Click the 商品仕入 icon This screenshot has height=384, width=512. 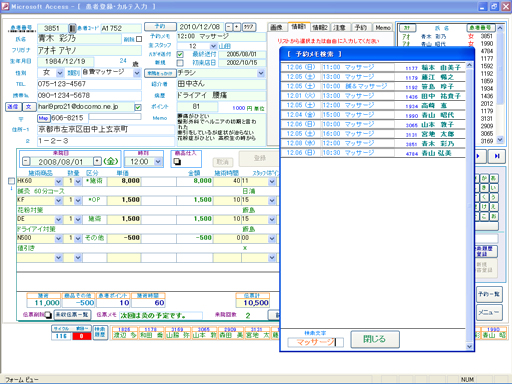[x=177, y=162]
